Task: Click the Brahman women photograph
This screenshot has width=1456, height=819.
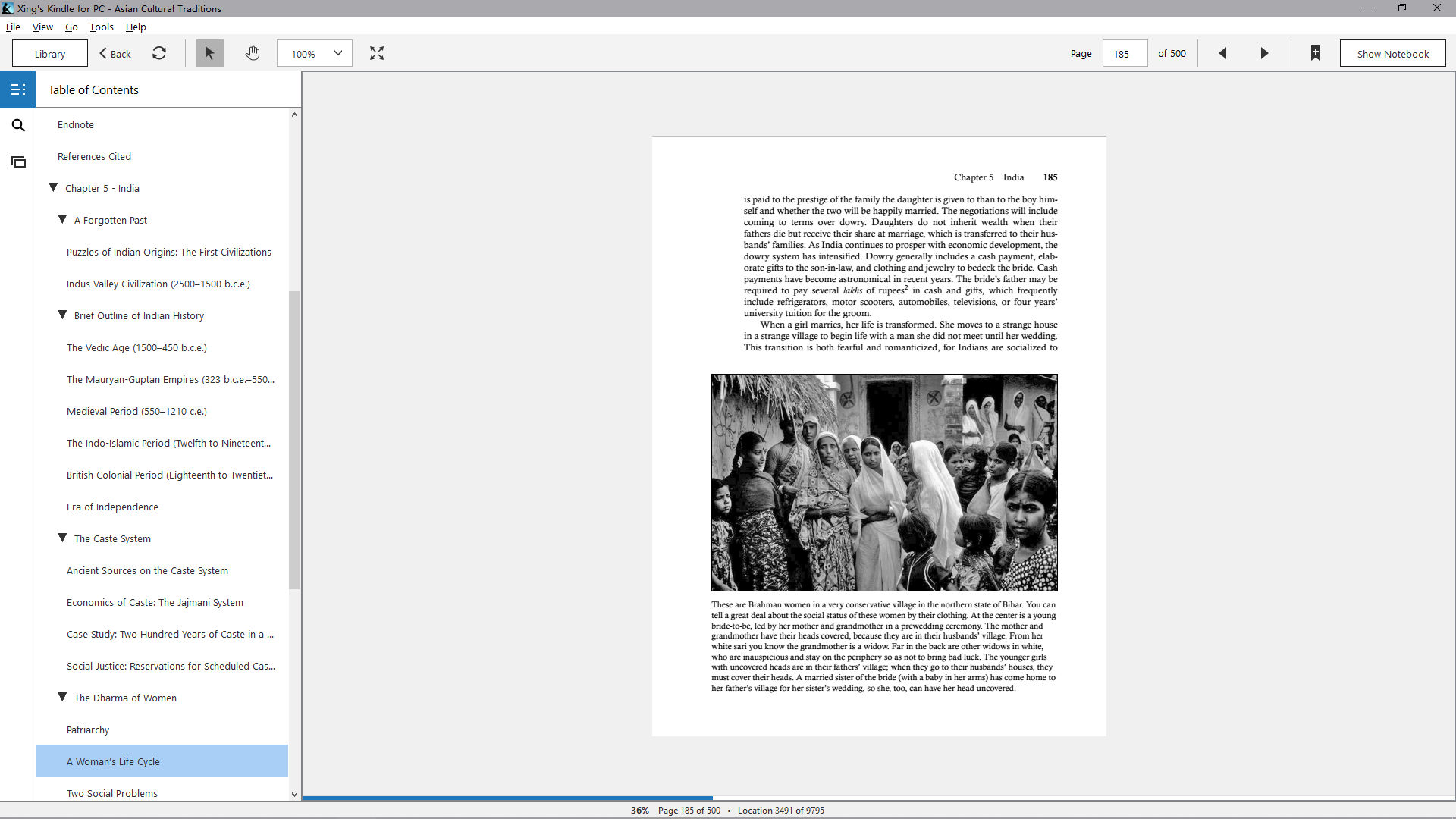Action: point(884,482)
